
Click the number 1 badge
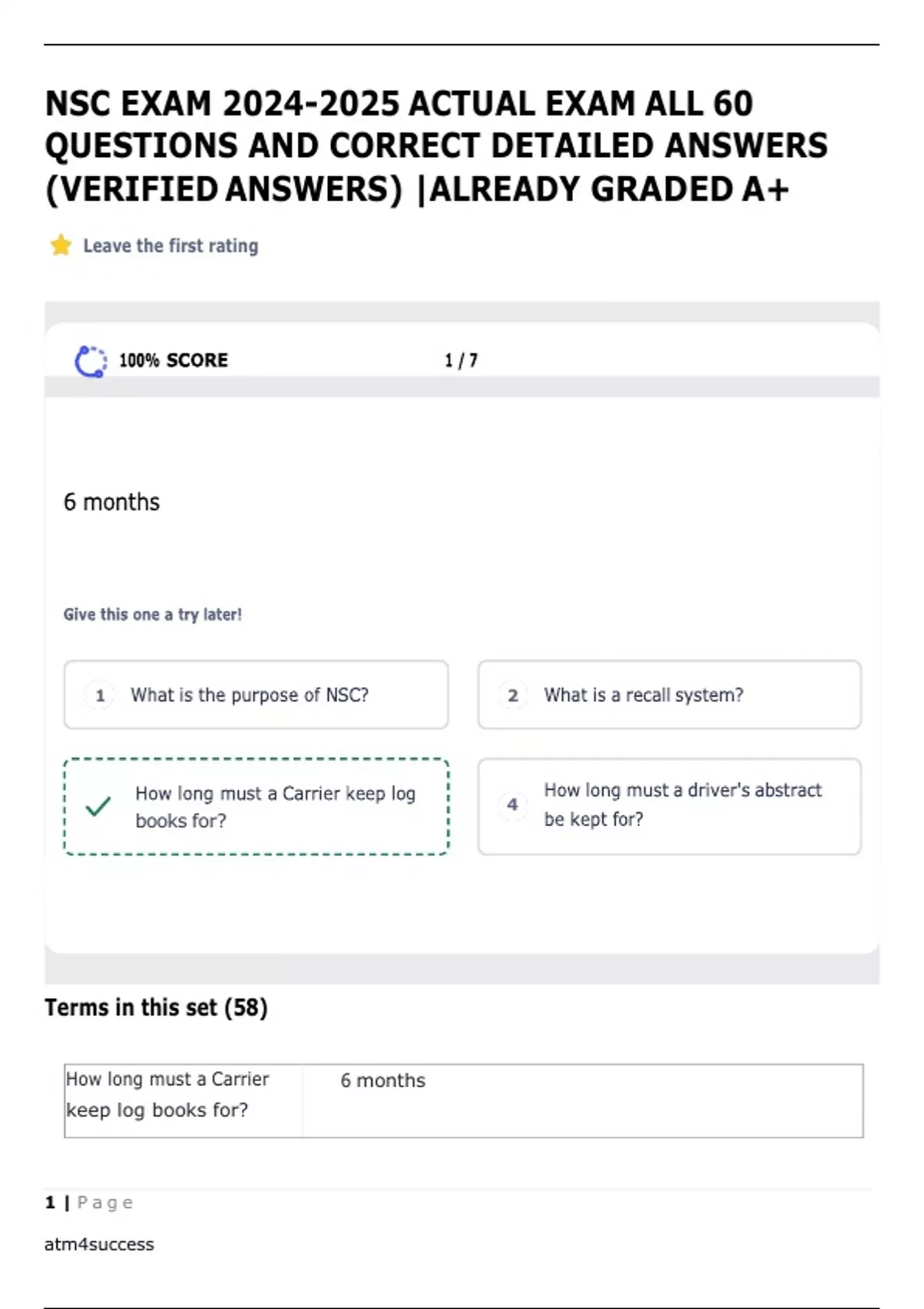(x=100, y=695)
